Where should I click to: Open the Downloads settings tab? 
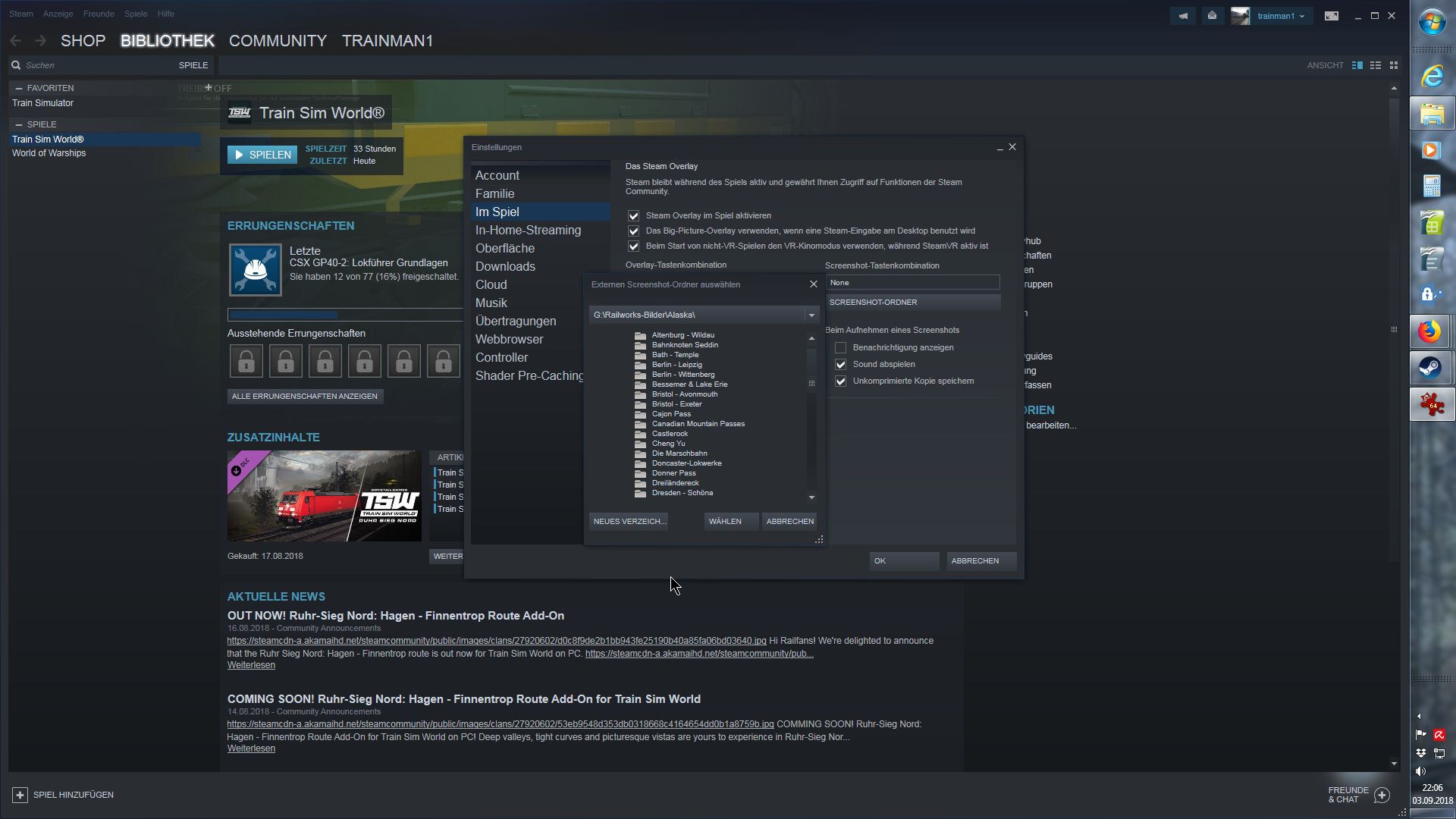pyautogui.click(x=505, y=266)
